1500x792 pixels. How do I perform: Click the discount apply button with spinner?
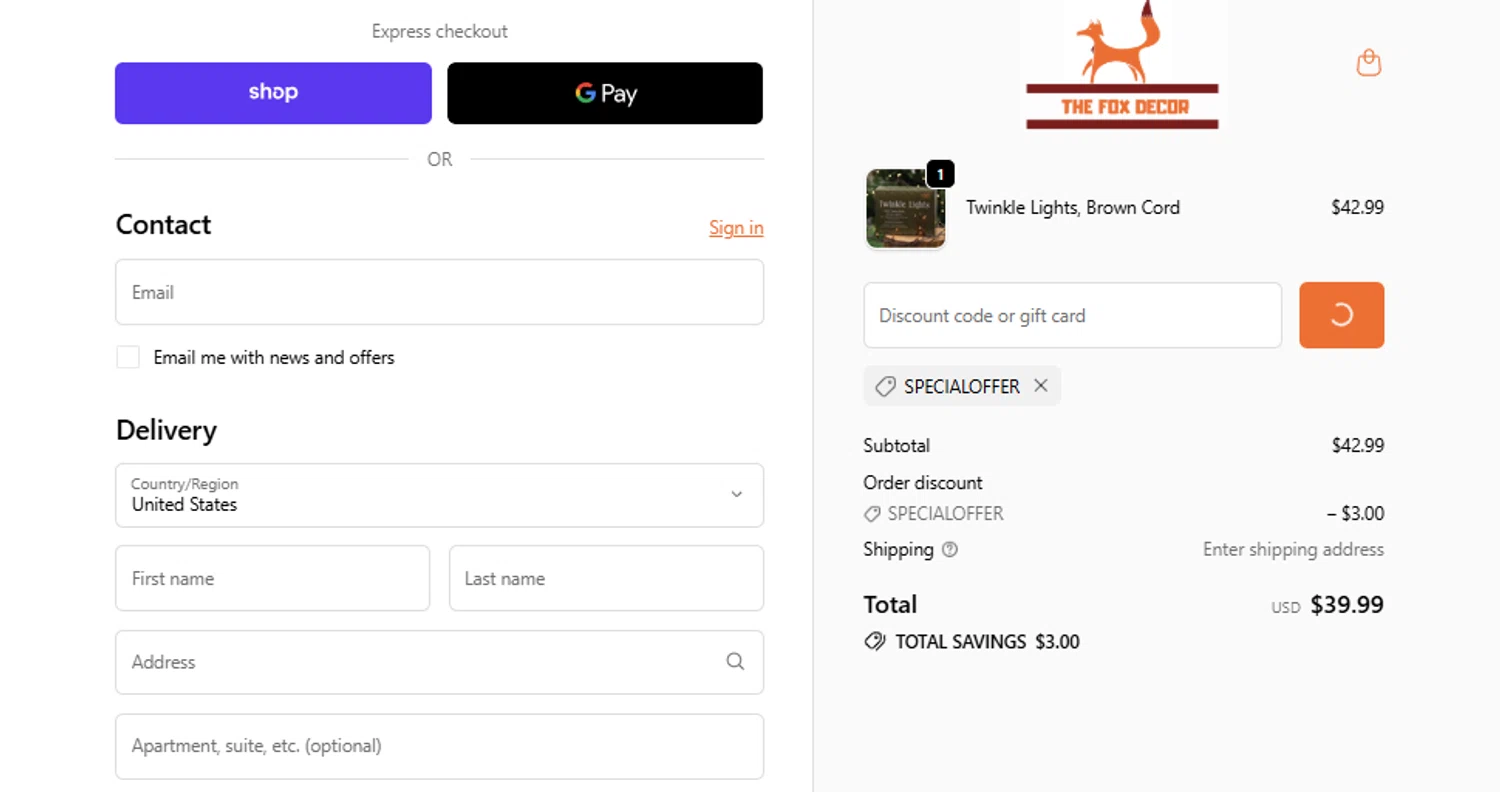click(1341, 315)
